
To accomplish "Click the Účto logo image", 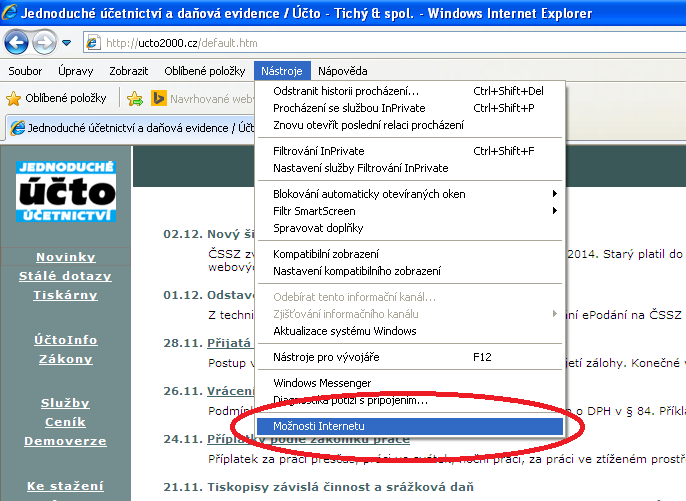I will (x=66, y=191).
